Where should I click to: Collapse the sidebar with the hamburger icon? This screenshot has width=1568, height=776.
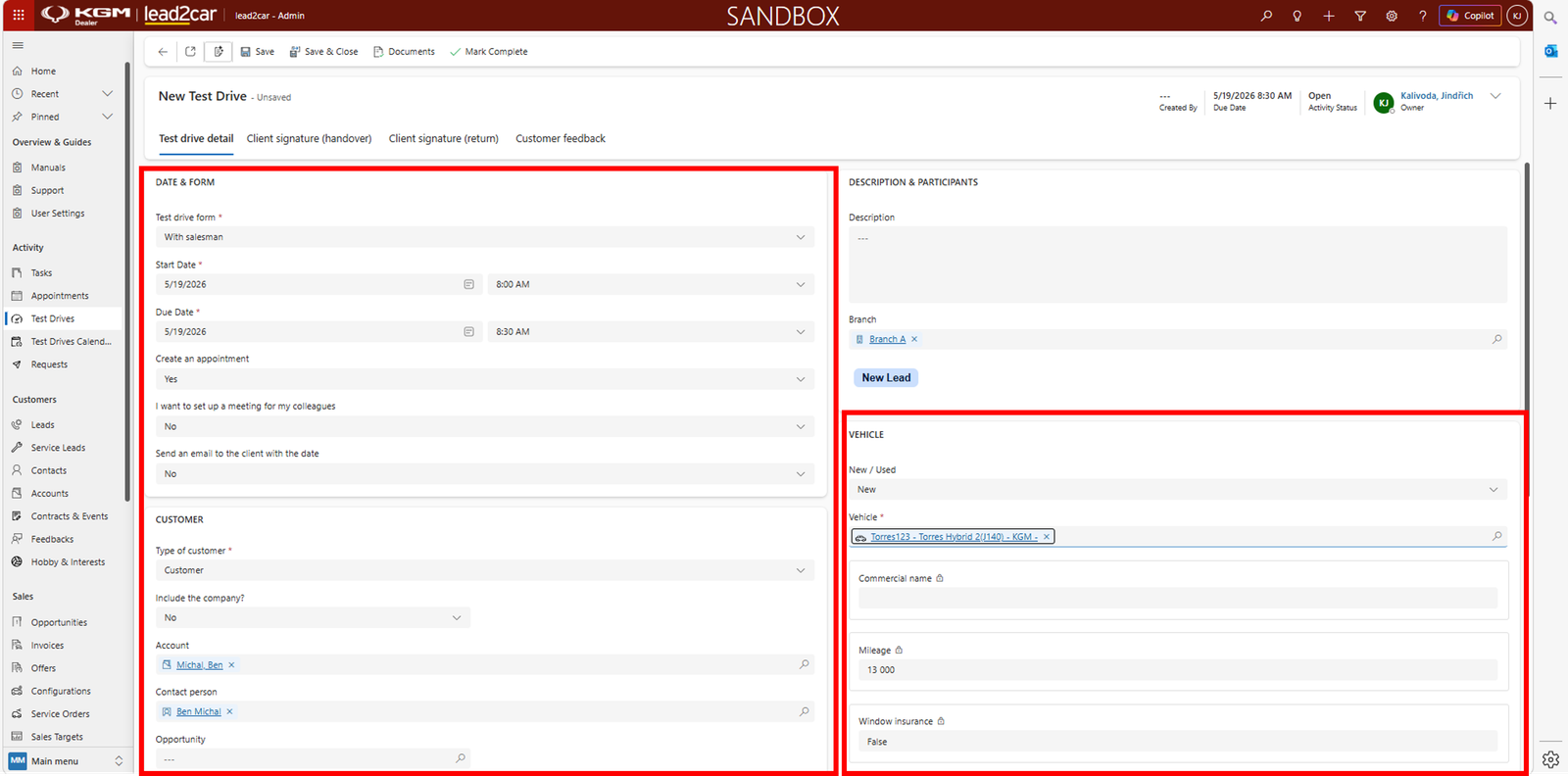pos(18,45)
